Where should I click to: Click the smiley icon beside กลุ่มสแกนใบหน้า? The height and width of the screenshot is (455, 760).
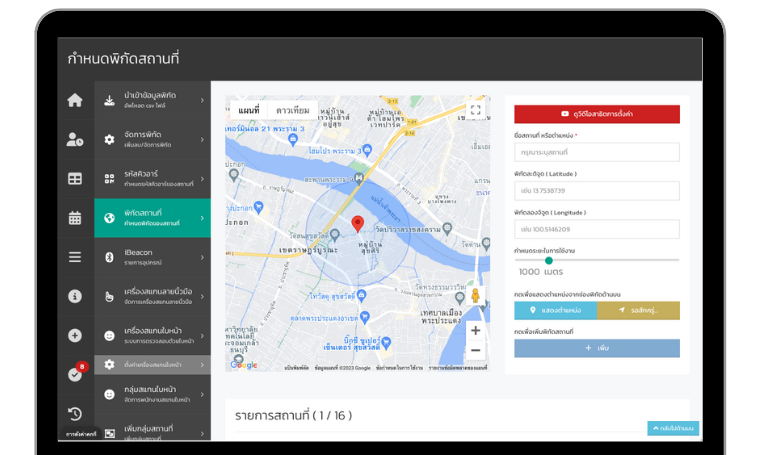pos(110,394)
